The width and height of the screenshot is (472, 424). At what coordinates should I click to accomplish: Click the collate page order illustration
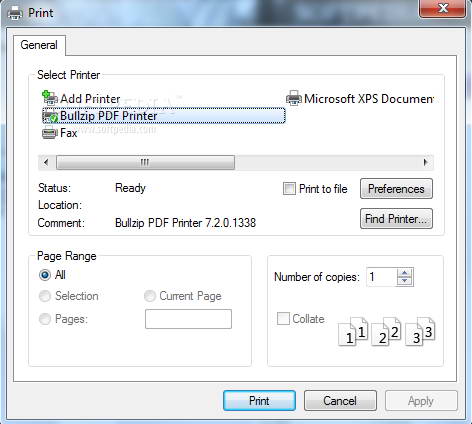click(x=387, y=332)
